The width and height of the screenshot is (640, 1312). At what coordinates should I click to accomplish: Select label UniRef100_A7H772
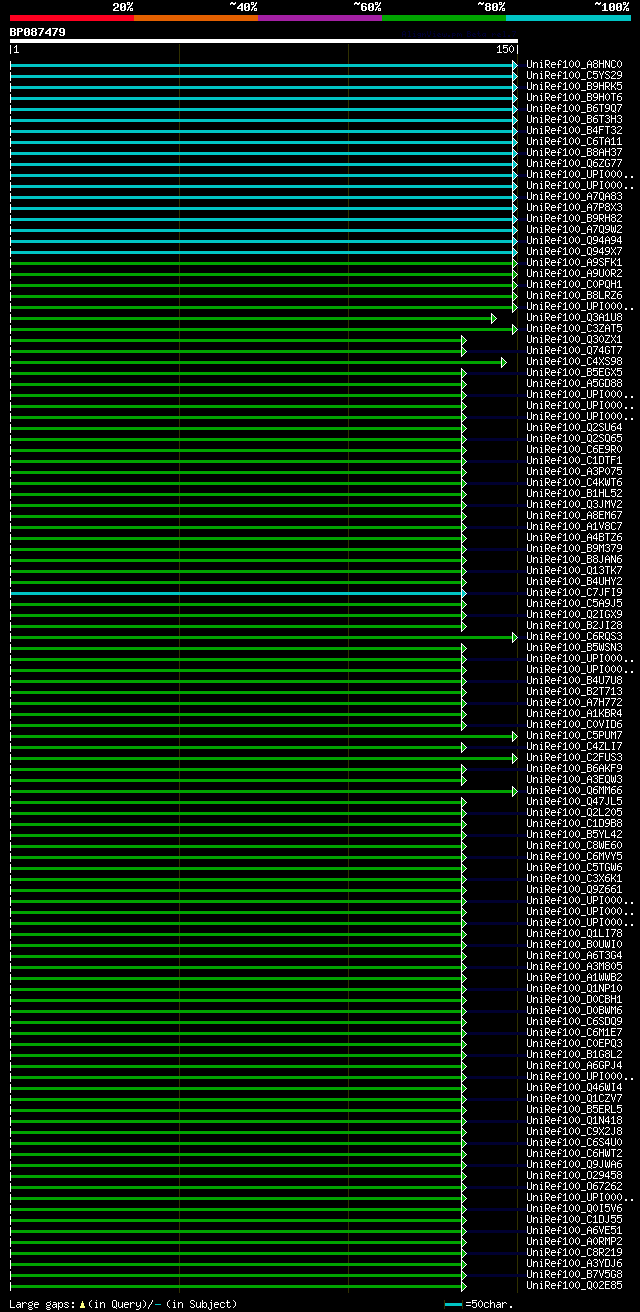(x=574, y=702)
